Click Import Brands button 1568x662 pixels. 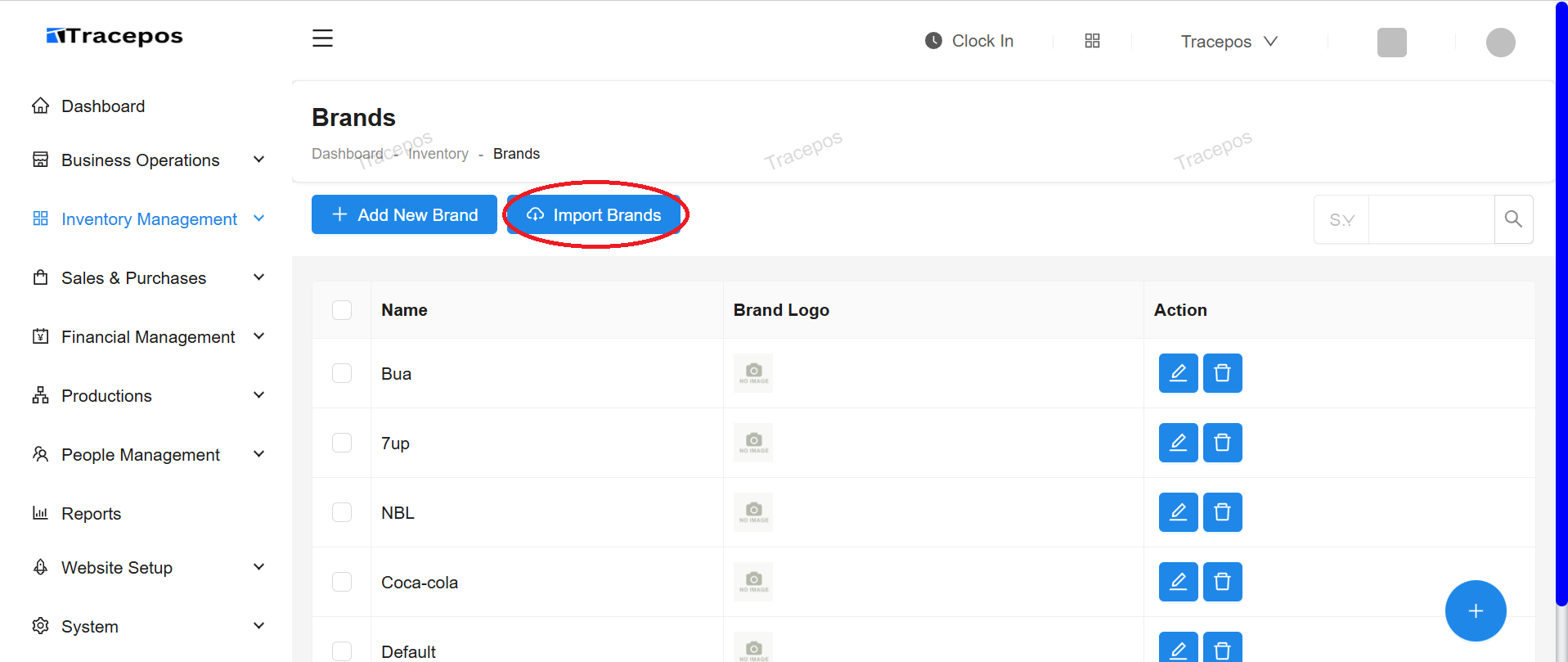pyautogui.click(x=594, y=214)
